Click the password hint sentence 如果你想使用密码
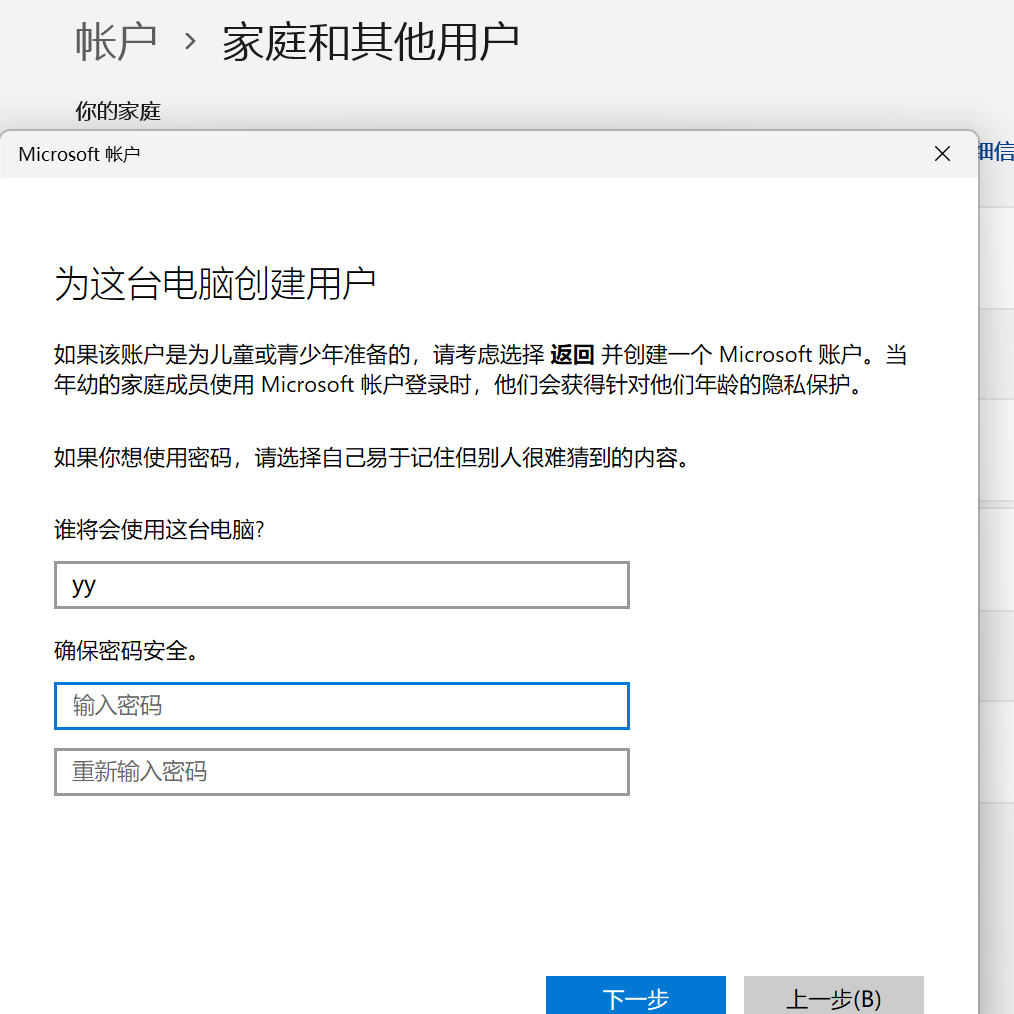 tap(371, 458)
